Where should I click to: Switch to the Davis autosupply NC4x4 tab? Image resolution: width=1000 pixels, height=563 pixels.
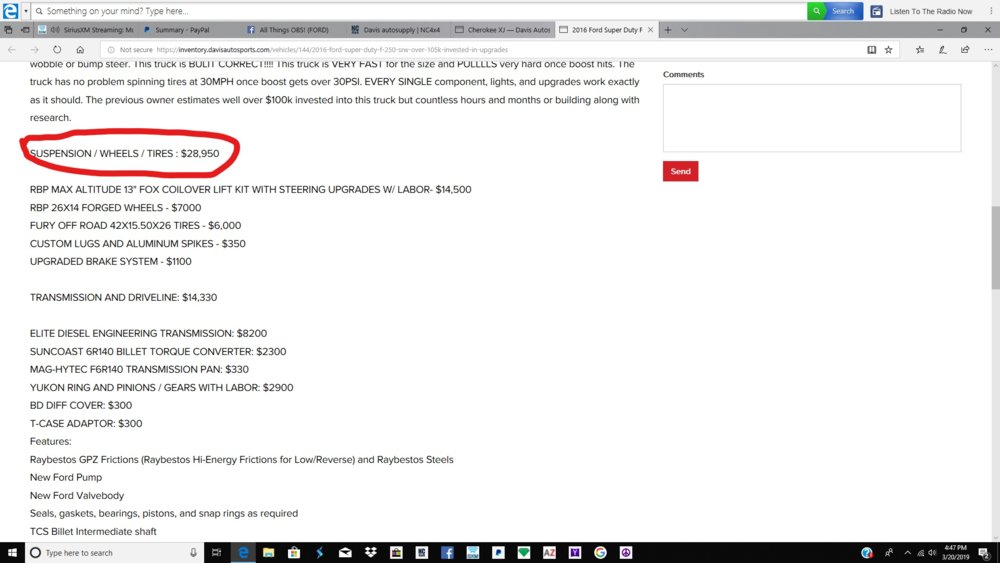[x=398, y=30]
